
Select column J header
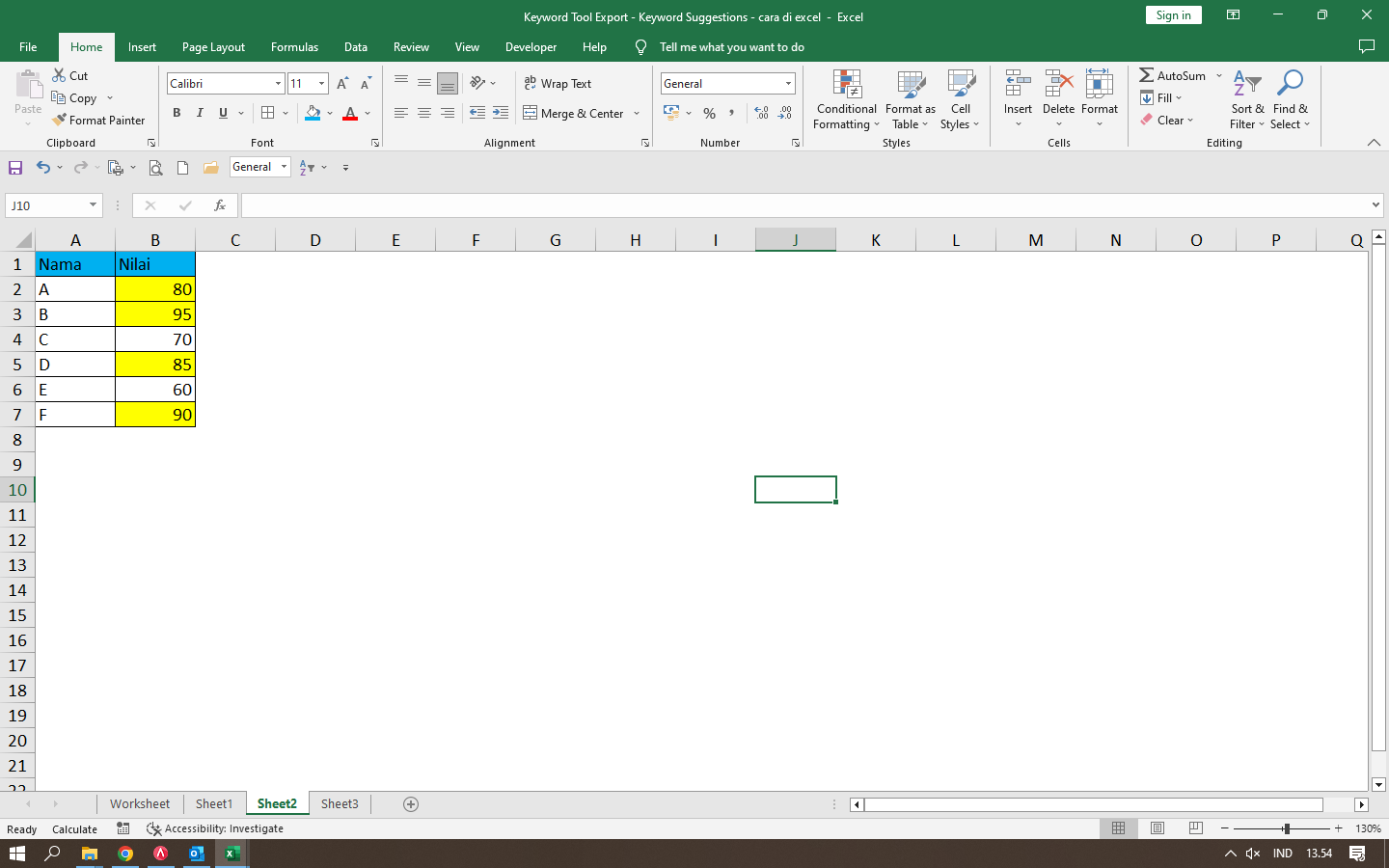click(x=796, y=240)
